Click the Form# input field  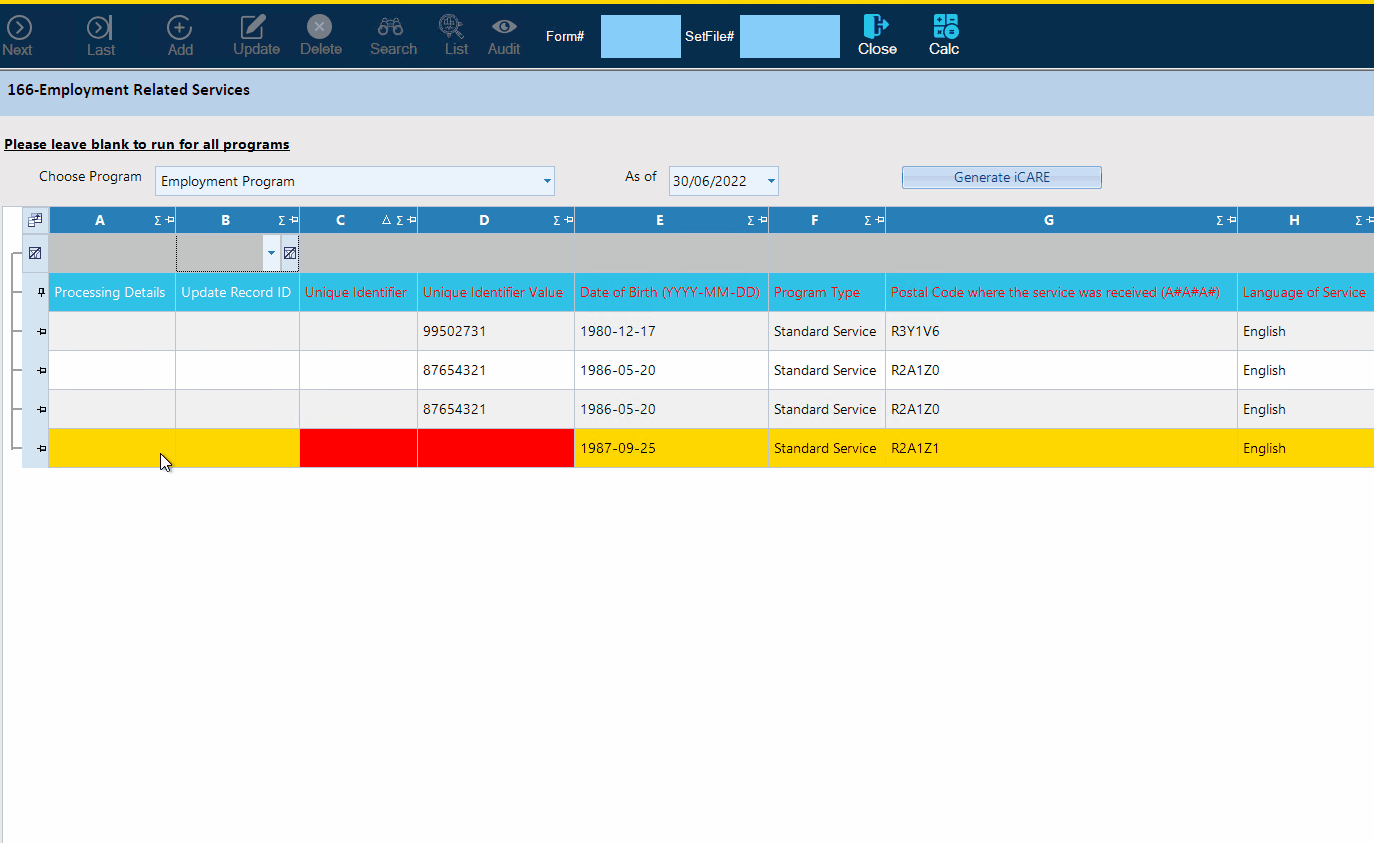tap(640, 37)
